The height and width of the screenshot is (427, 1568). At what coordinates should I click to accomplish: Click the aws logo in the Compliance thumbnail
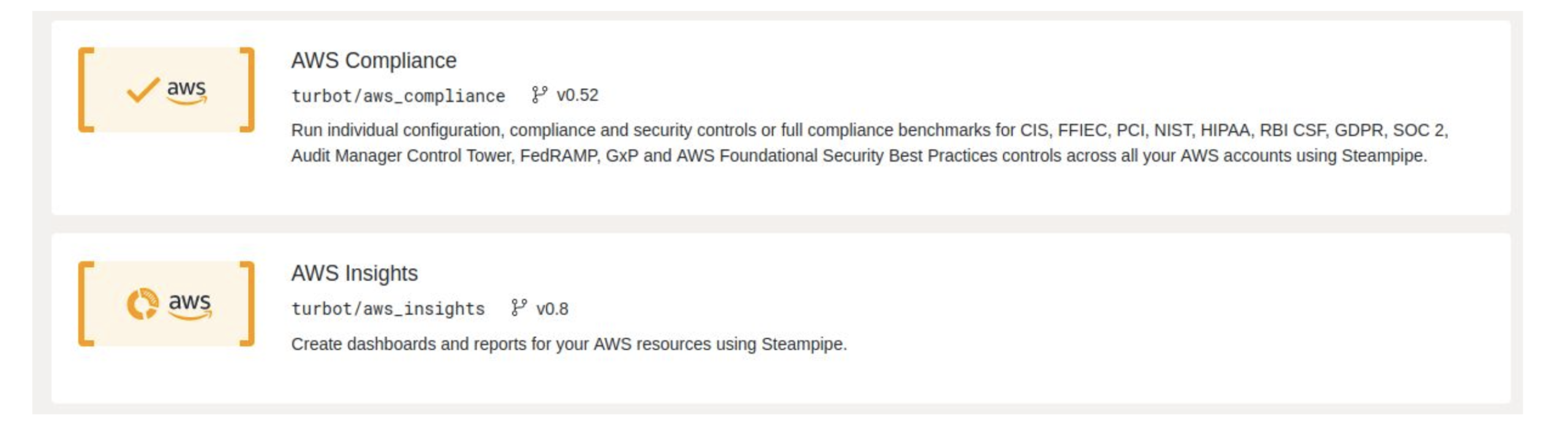[187, 91]
